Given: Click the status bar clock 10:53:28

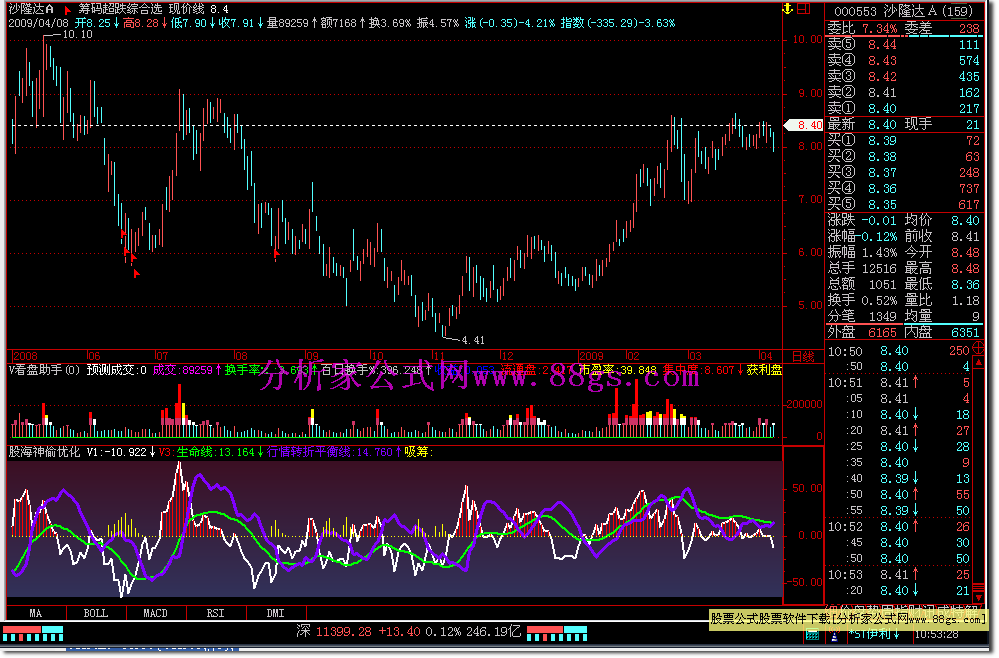Looking at the screenshot, I should click(936, 634).
